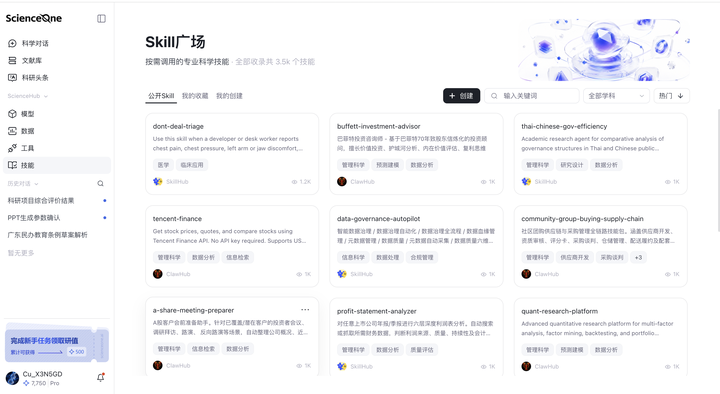Open dont-deal-triage skill title
The image size is (720, 394).
pos(178,126)
